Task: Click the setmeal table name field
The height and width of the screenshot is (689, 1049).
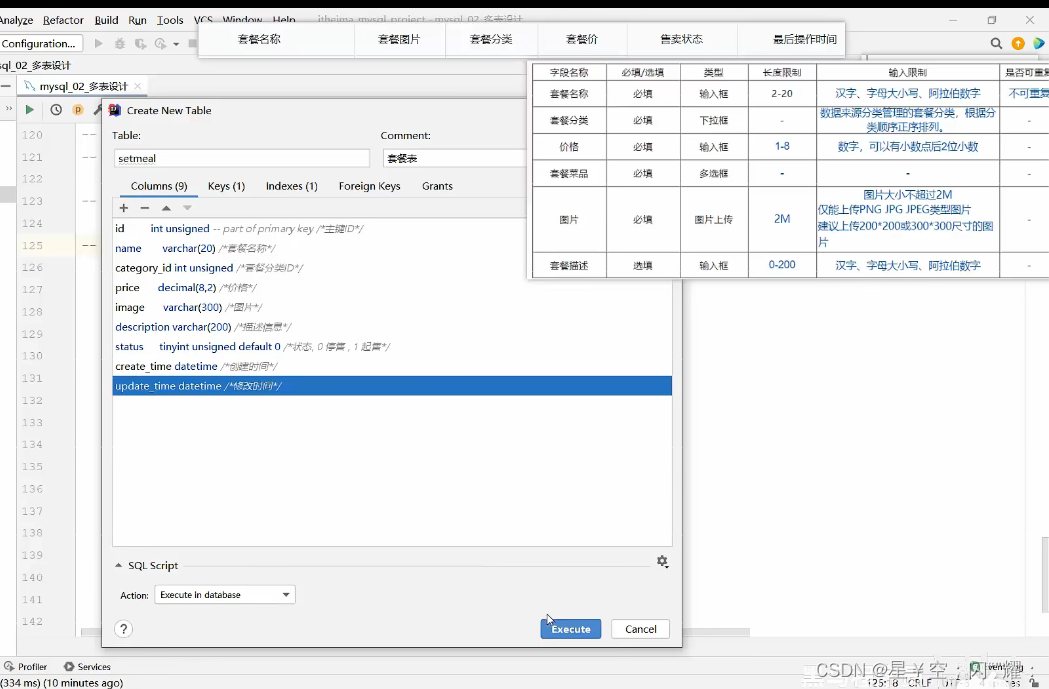Action: pos(241,157)
